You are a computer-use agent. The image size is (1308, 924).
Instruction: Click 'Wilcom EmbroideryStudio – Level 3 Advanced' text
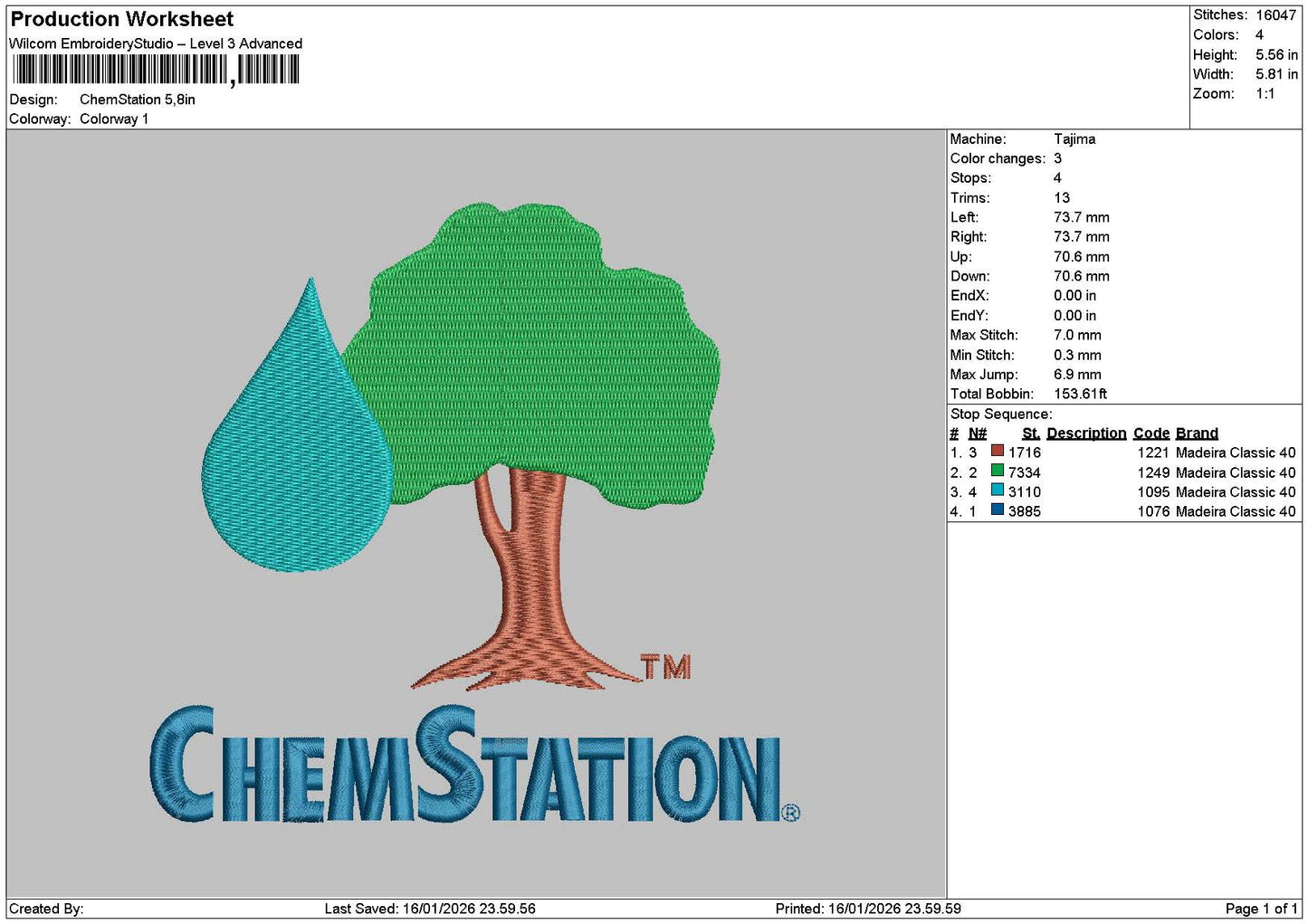tap(156, 43)
